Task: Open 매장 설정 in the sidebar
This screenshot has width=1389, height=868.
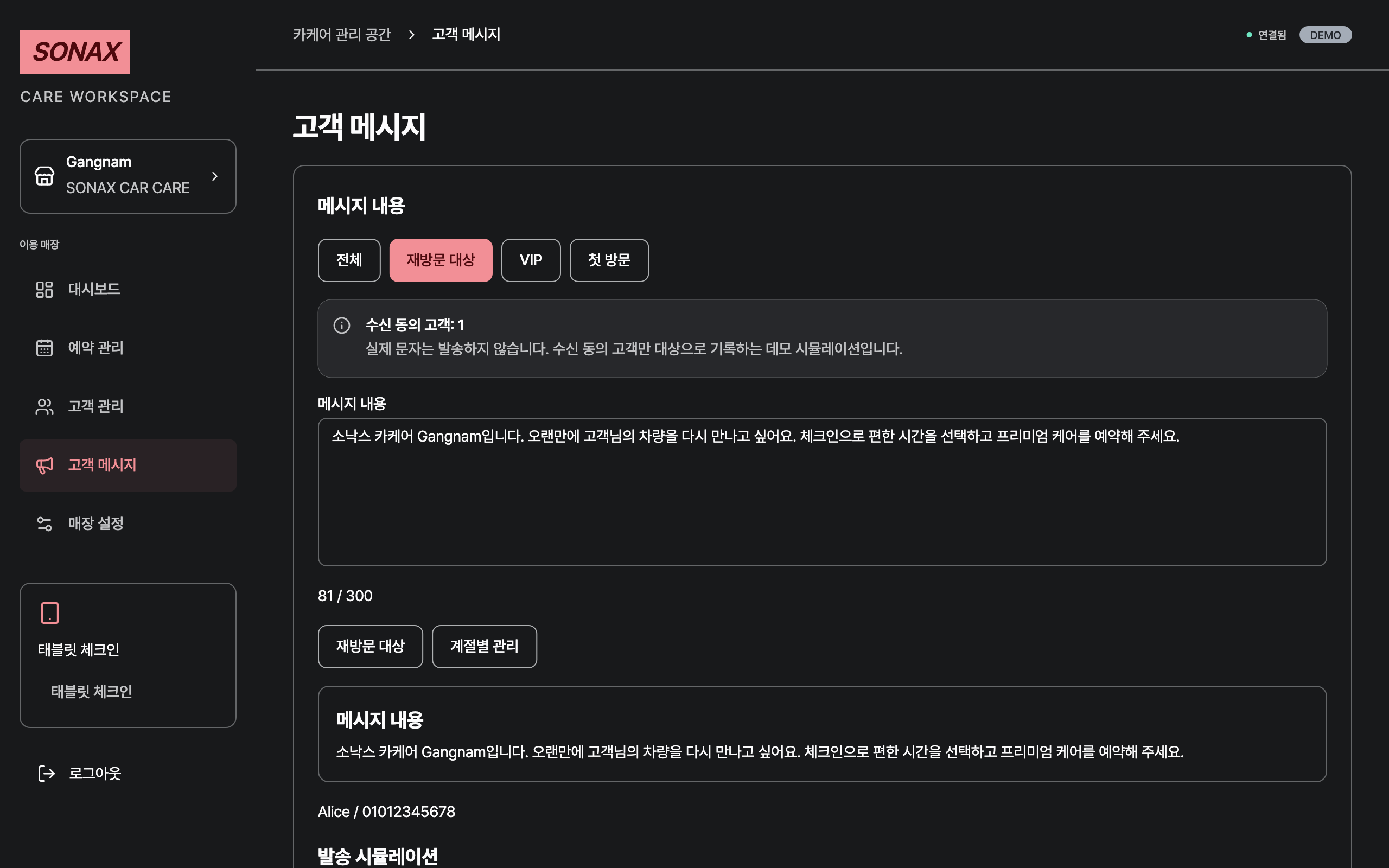Action: 128,524
